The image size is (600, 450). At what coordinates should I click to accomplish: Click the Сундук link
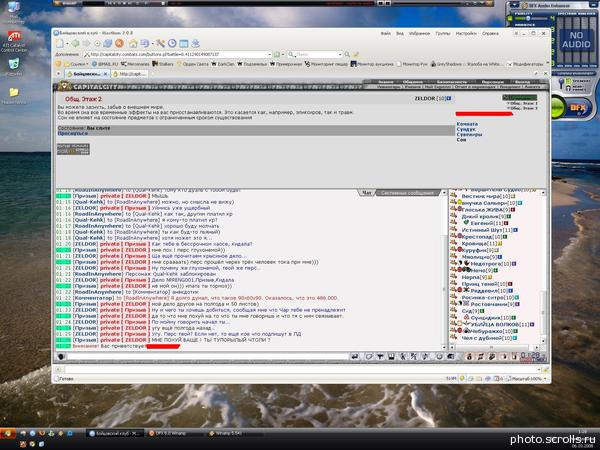pos(466,129)
